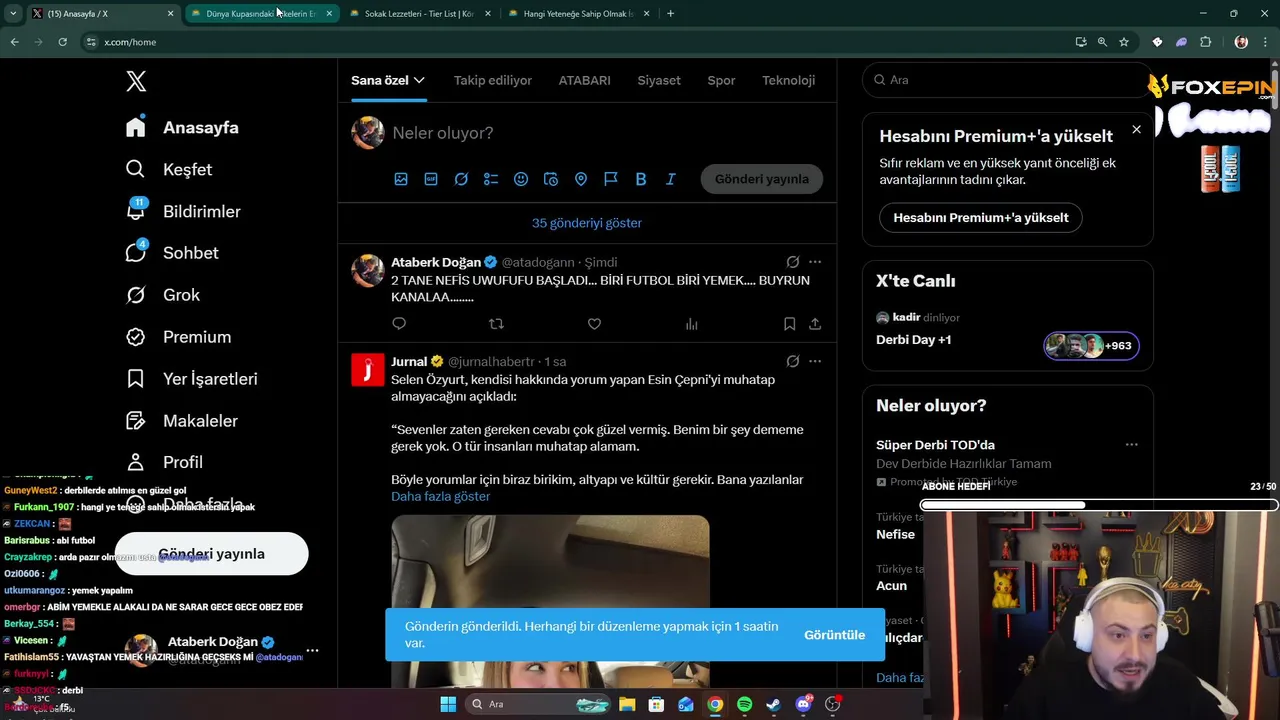Open account menu next to Ataberk Doğan

coord(312,650)
